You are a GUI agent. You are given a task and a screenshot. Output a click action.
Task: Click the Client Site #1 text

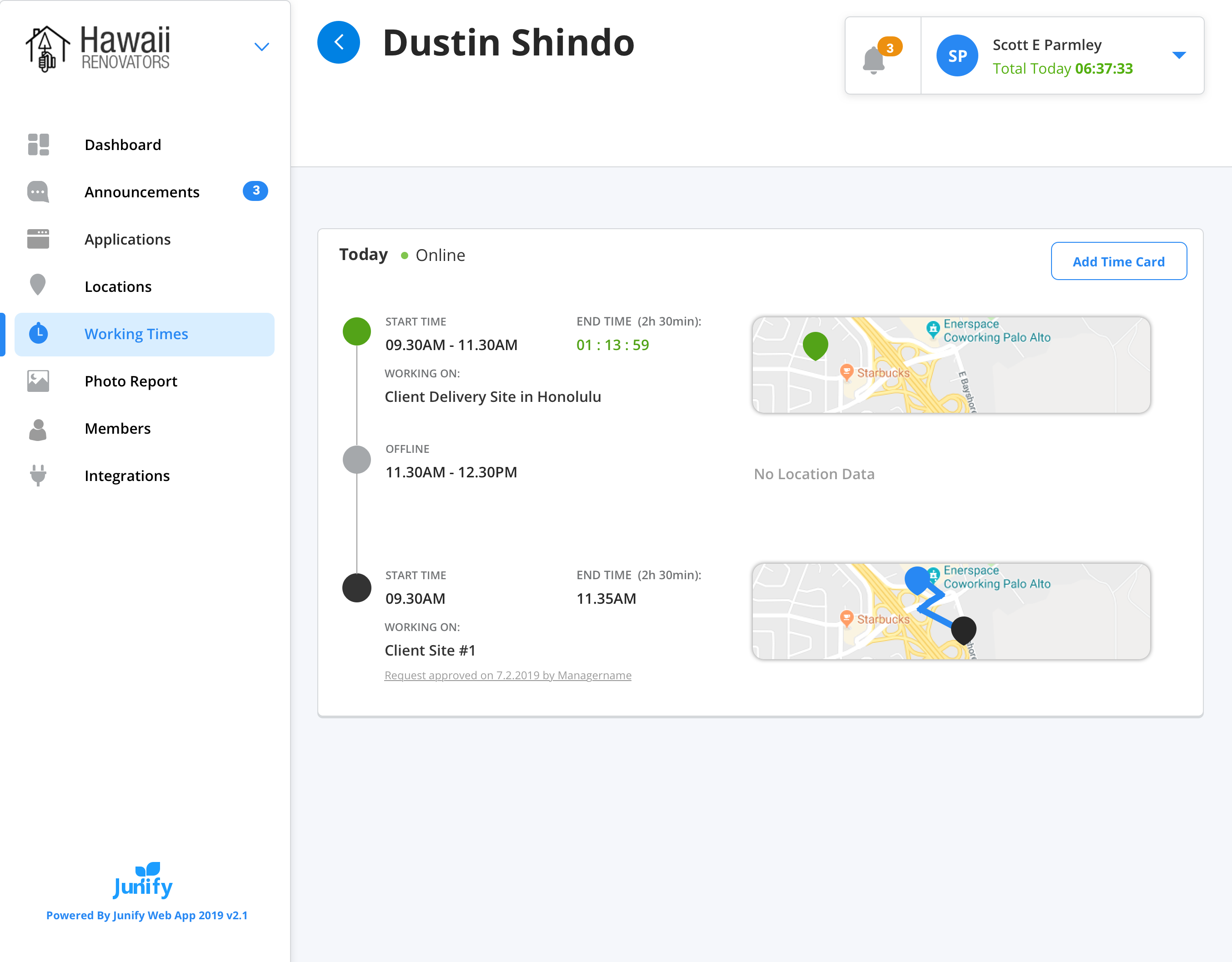click(x=430, y=651)
